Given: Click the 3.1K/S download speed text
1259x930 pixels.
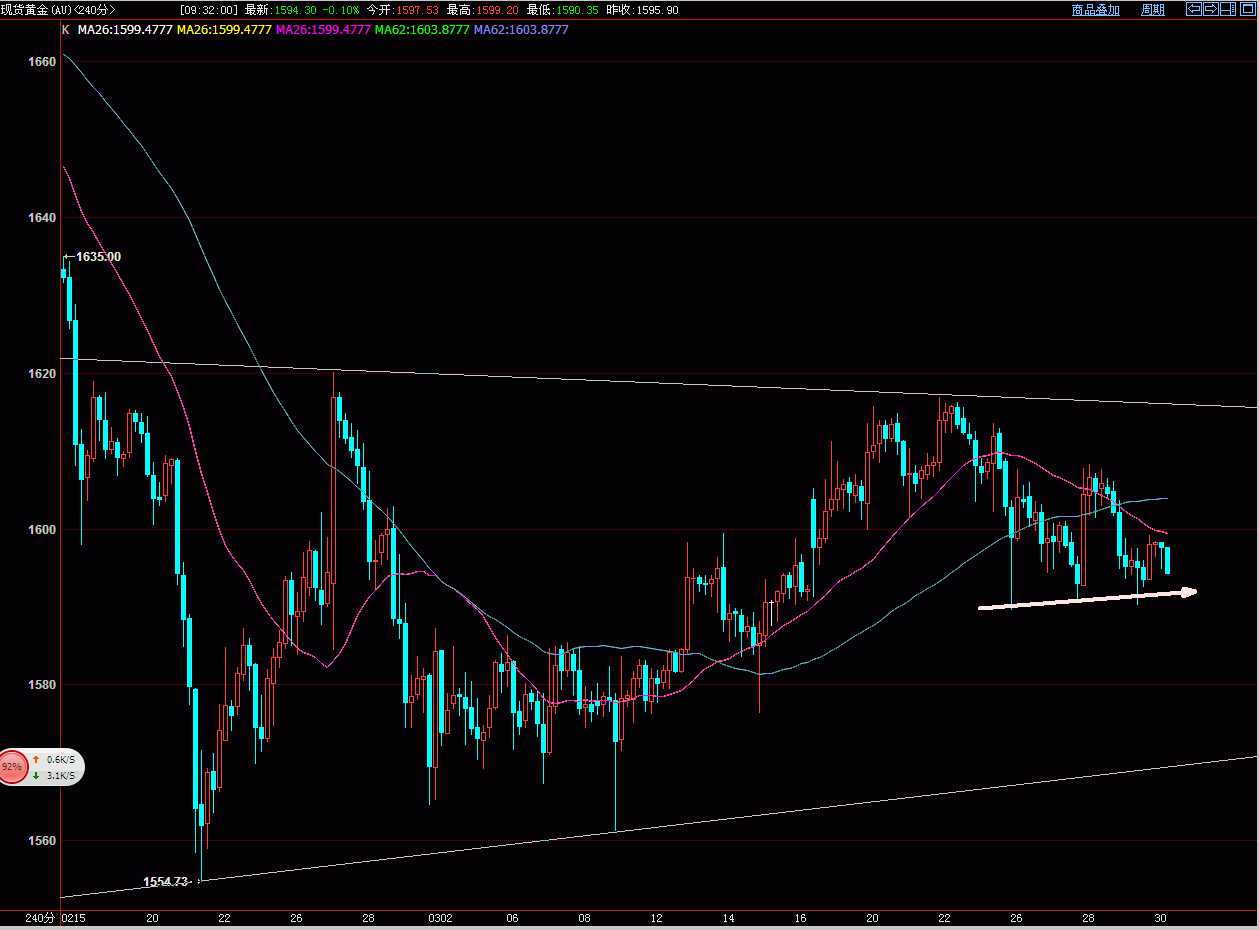Looking at the screenshot, I should pos(60,775).
